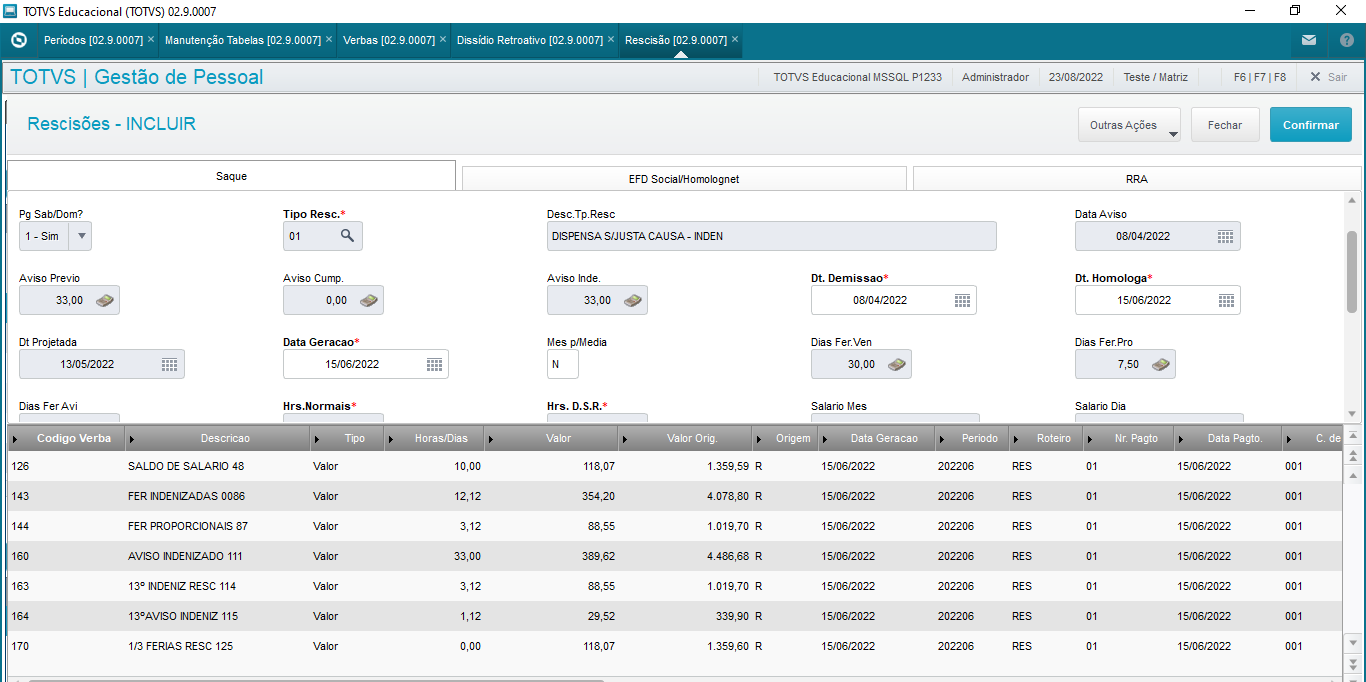
Task: Open the Valor Orig. column header arrow
Action: pyautogui.click(x=625, y=439)
